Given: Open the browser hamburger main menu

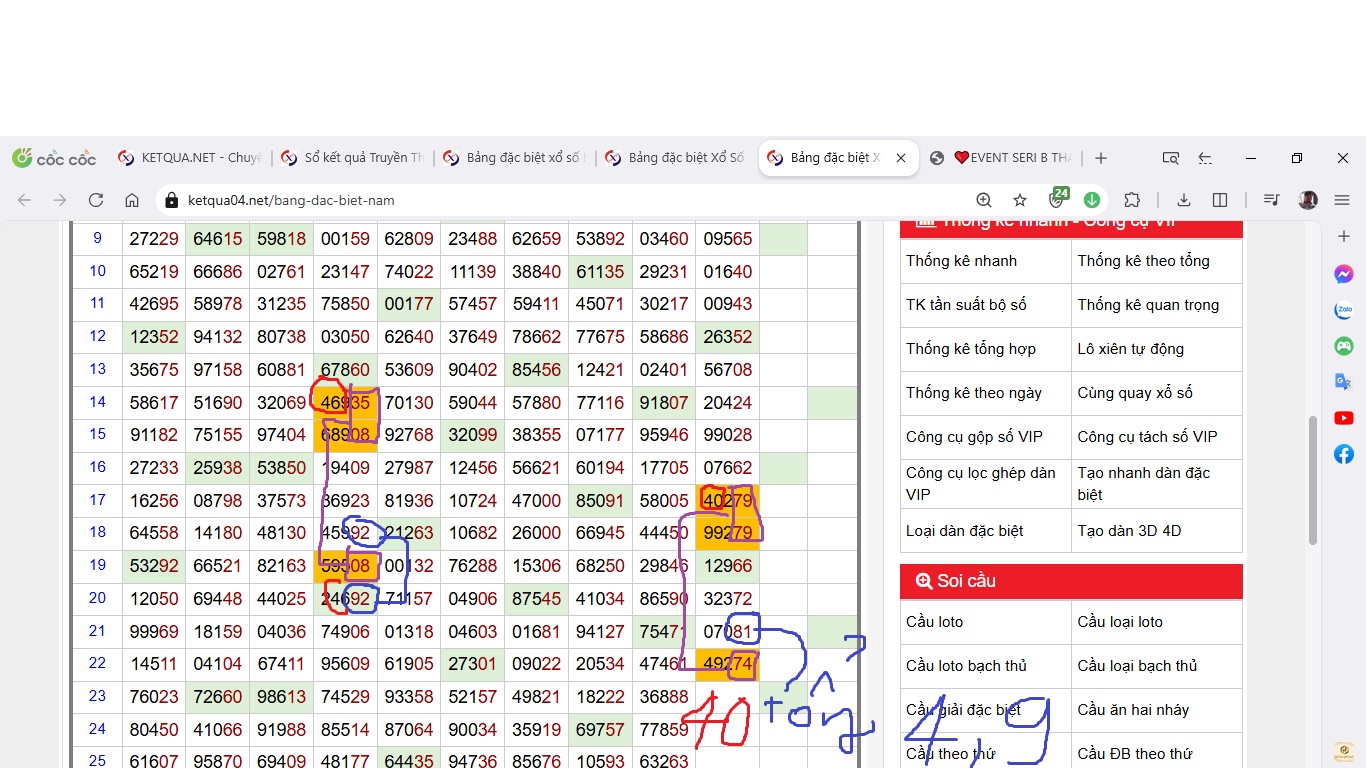Looking at the screenshot, I should point(1342,200).
